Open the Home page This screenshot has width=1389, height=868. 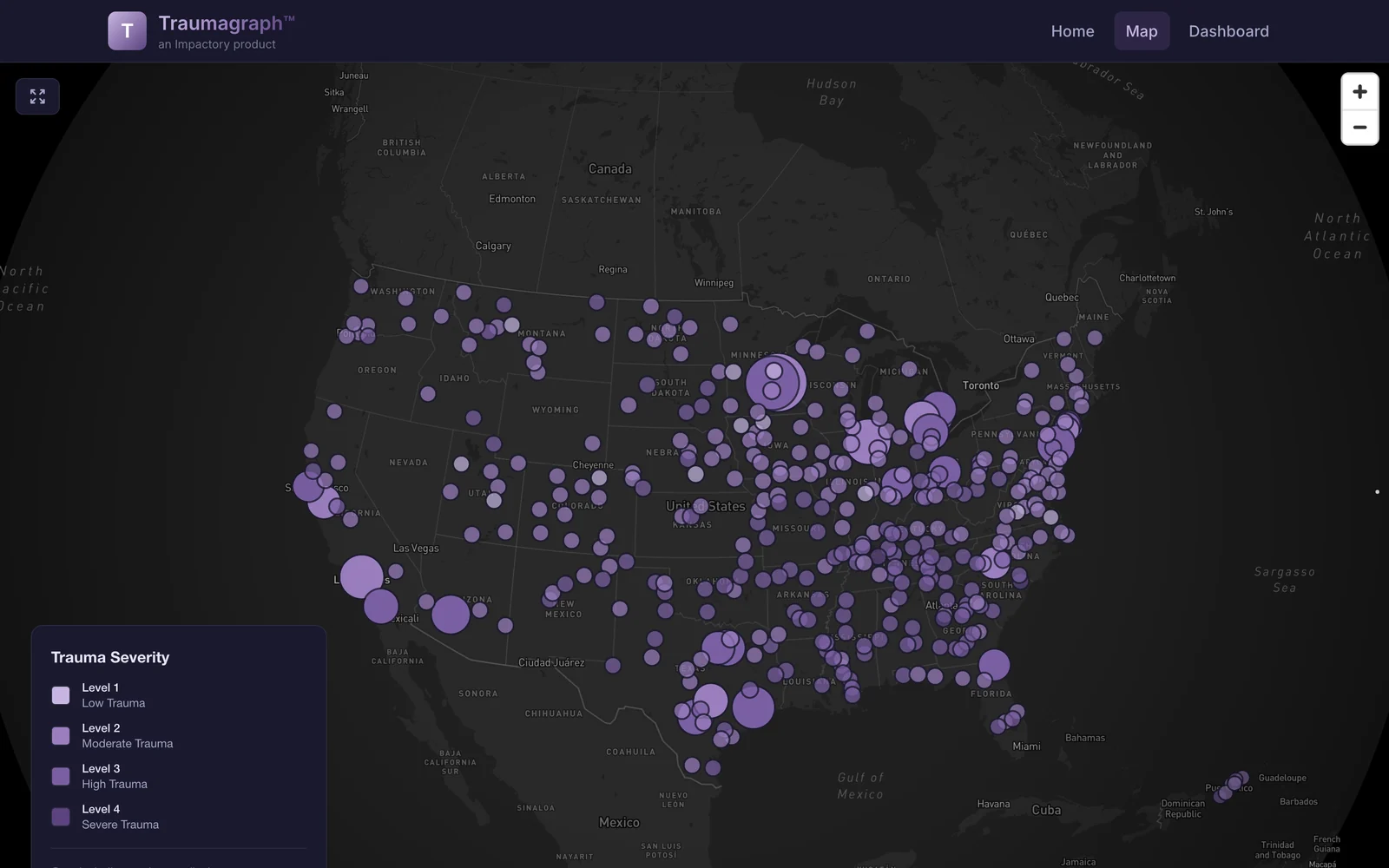pyautogui.click(x=1072, y=31)
